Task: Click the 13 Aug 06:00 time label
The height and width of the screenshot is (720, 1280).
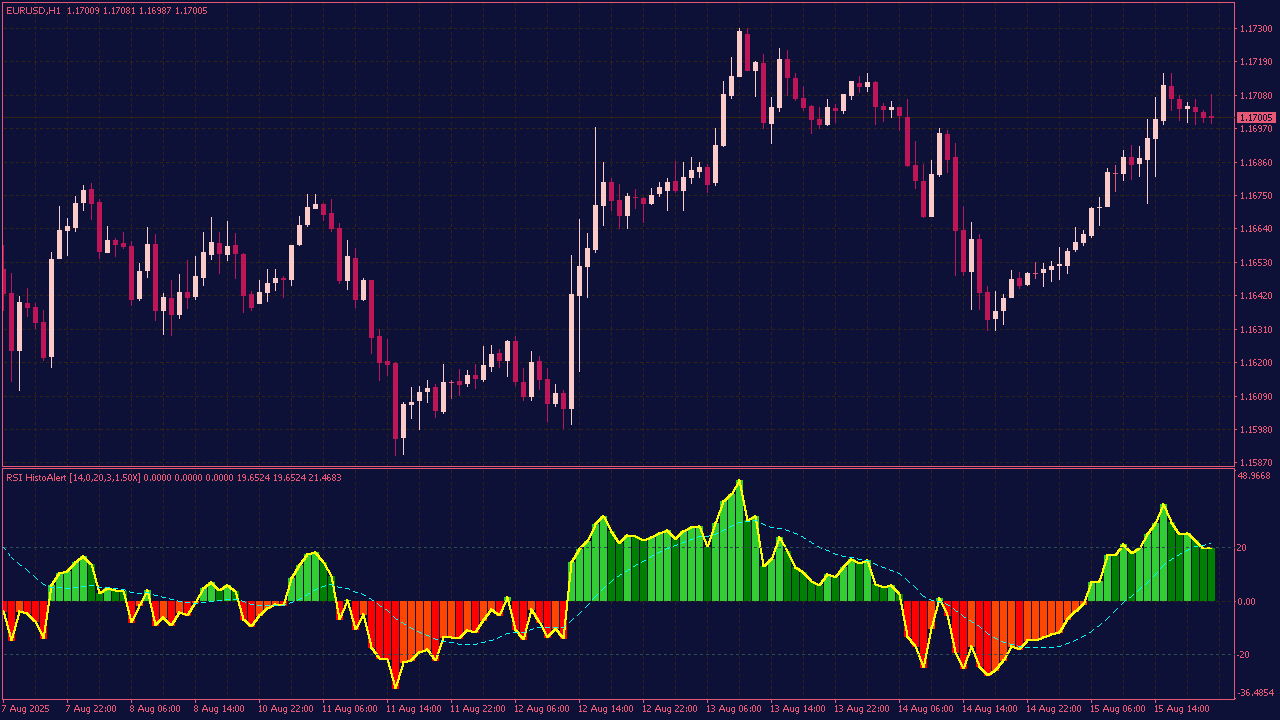Action: (x=732, y=709)
